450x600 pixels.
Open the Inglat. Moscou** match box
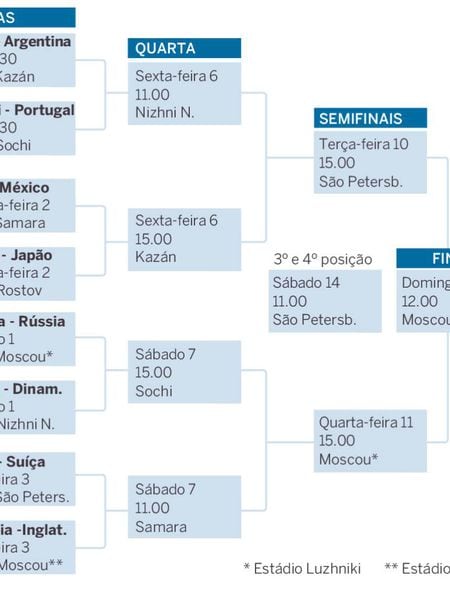click(38, 547)
